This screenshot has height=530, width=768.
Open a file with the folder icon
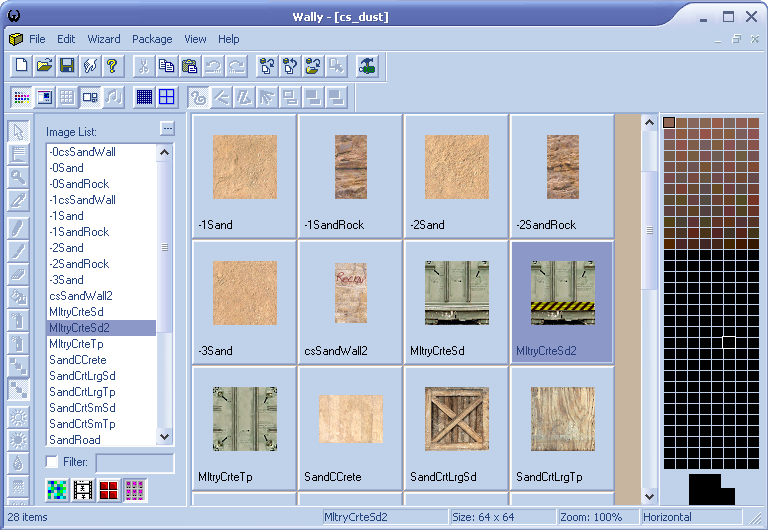click(x=44, y=66)
